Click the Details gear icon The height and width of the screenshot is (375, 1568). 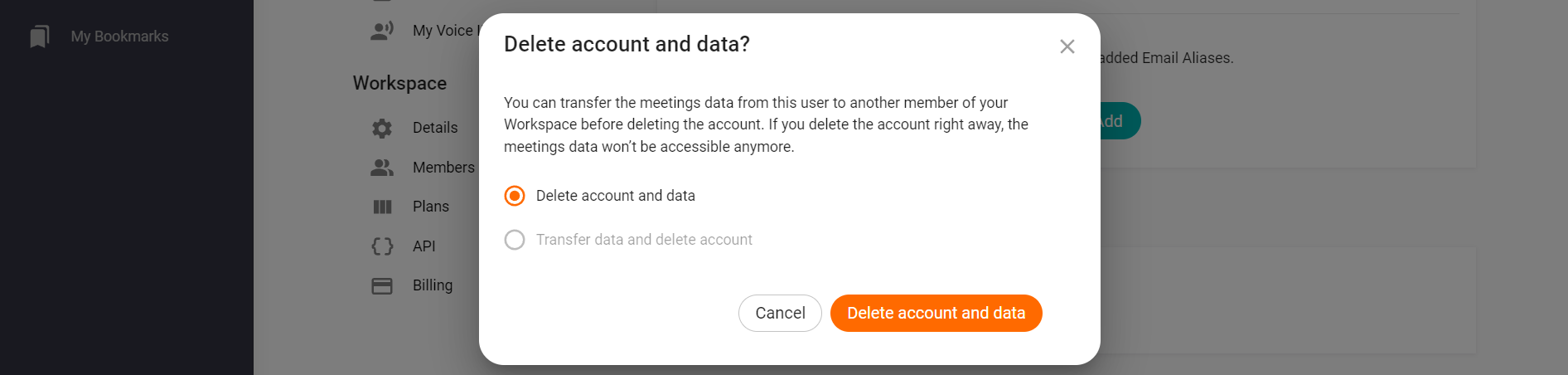(x=382, y=128)
